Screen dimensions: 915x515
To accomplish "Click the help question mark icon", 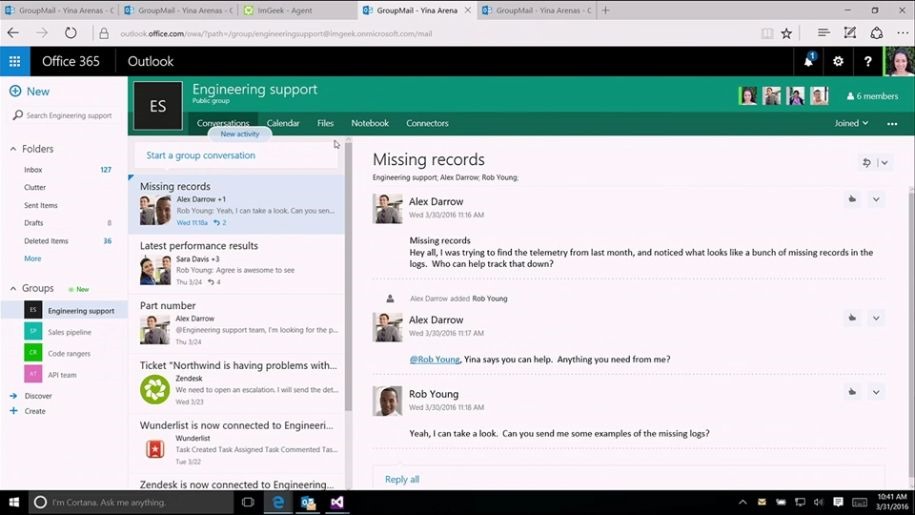I will point(867,61).
